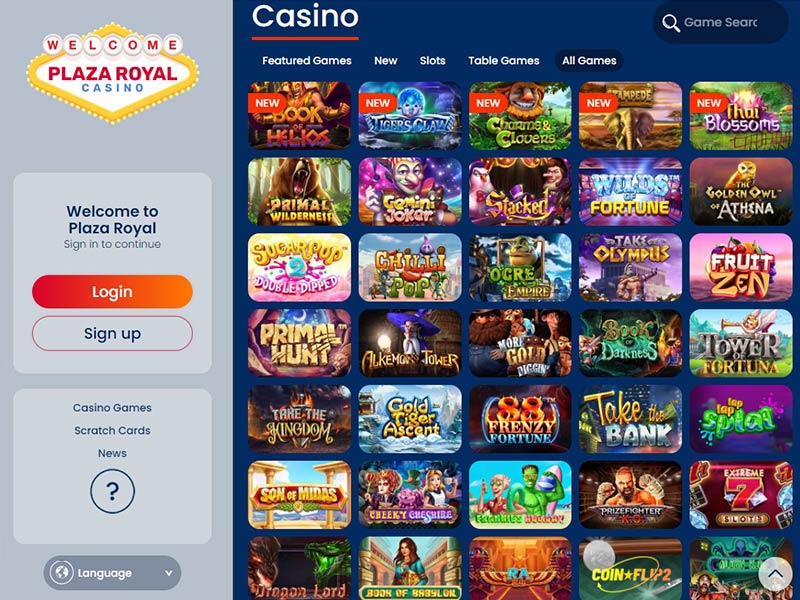Open the Book of Helios game tile

[x=299, y=116]
